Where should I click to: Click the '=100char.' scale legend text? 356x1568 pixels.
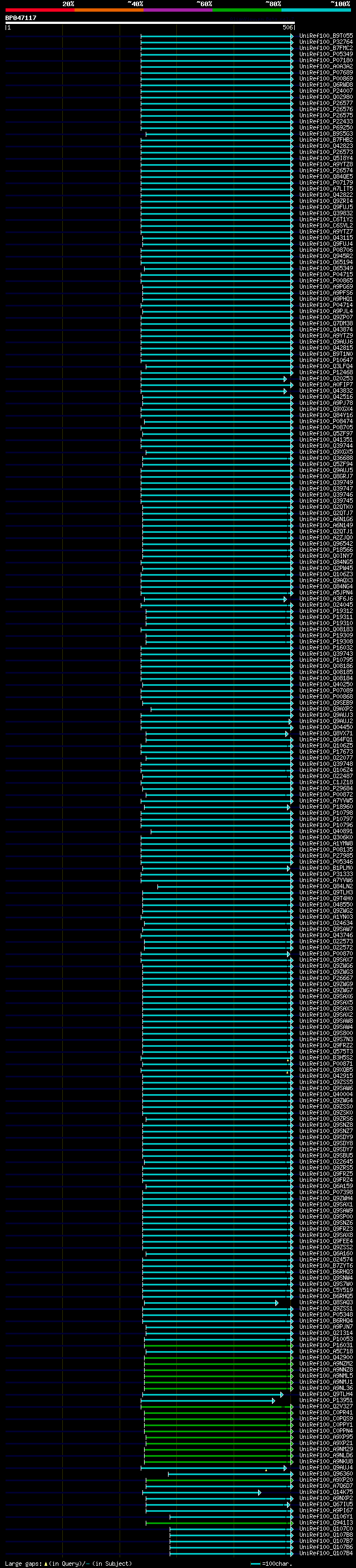point(277,1563)
